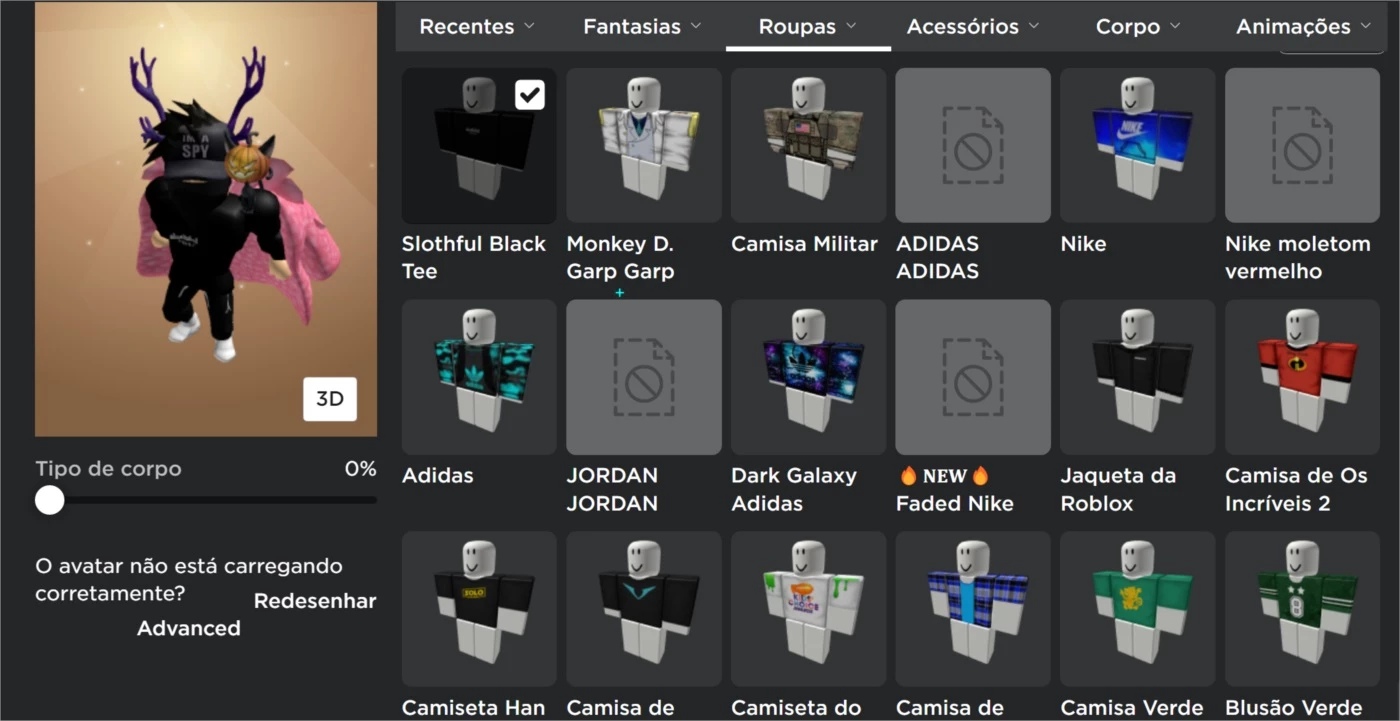Open the Advanced avatar options

click(189, 628)
